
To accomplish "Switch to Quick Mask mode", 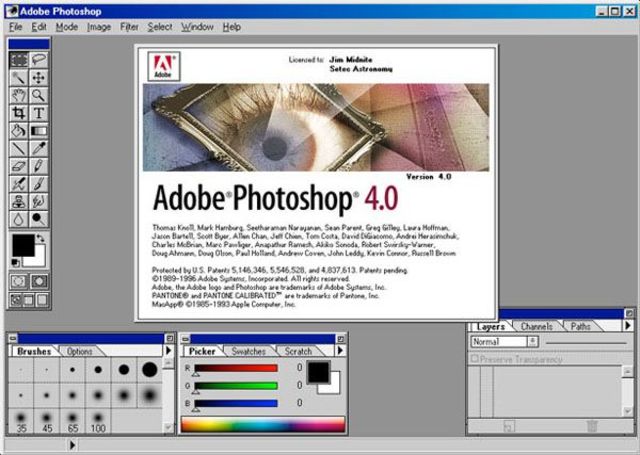I will pos(39,281).
